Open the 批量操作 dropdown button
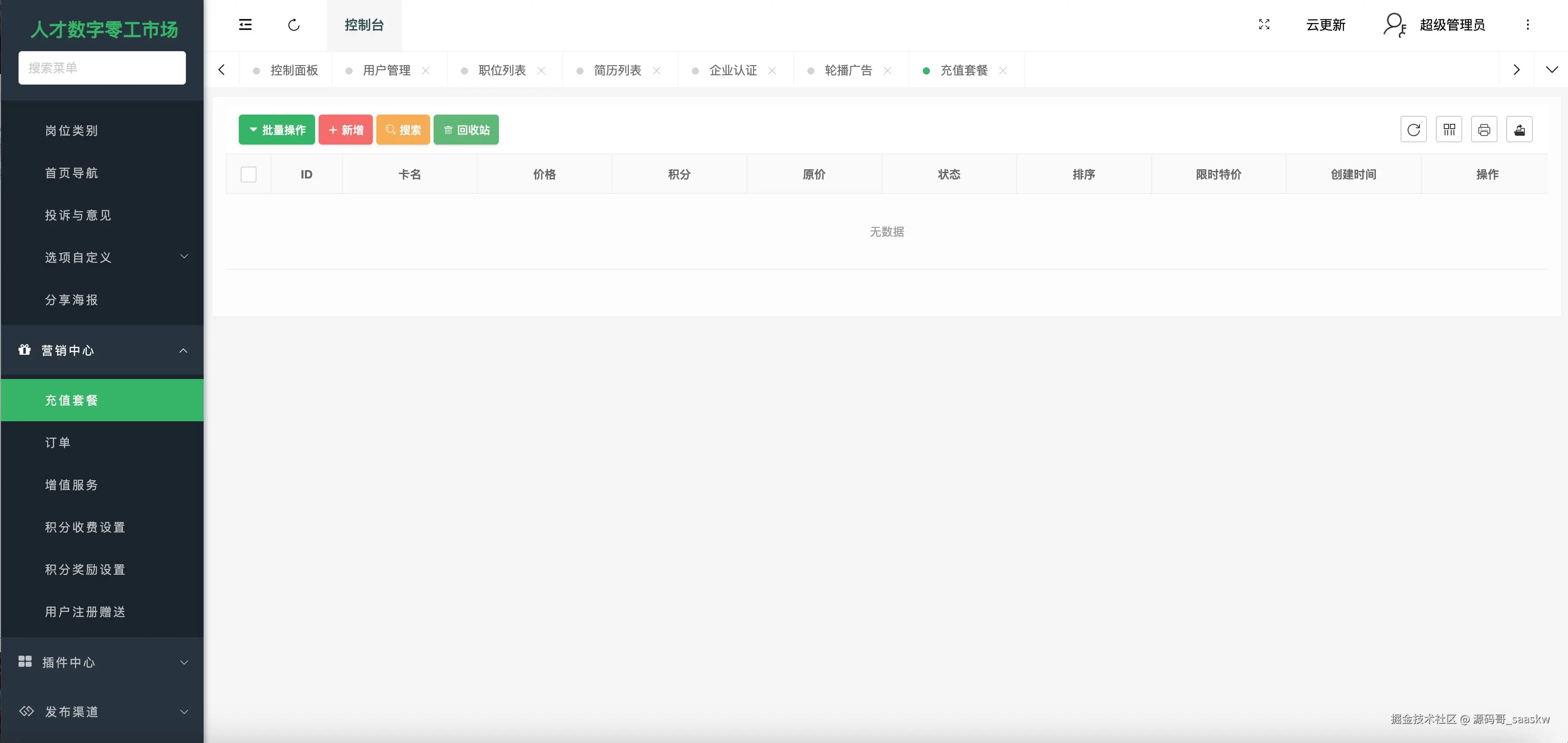This screenshot has width=1568, height=743. [277, 130]
